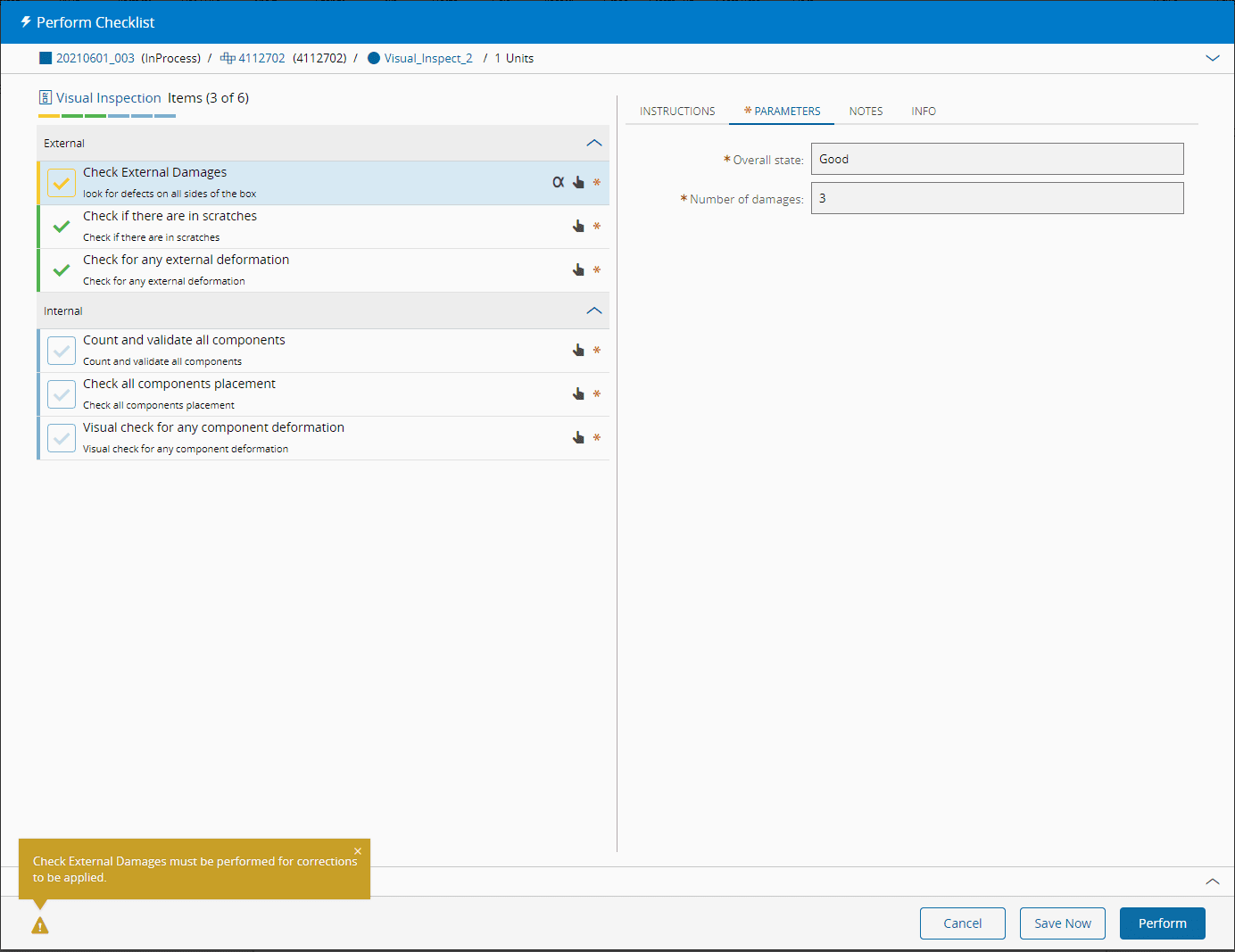Viewport: 1235px width, 952px height.
Task: Click hand icon for Visual check component deformation
Action: coord(578,437)
